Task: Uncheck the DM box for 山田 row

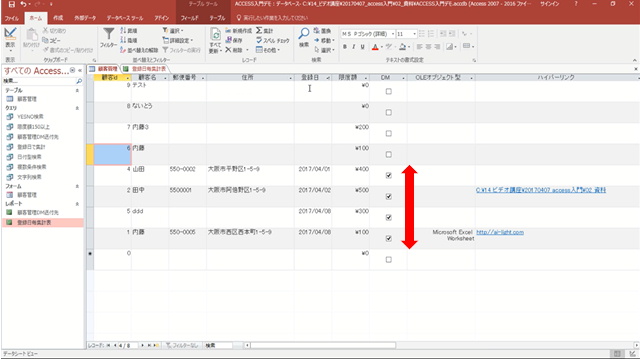Action: (x=389, y=176)
